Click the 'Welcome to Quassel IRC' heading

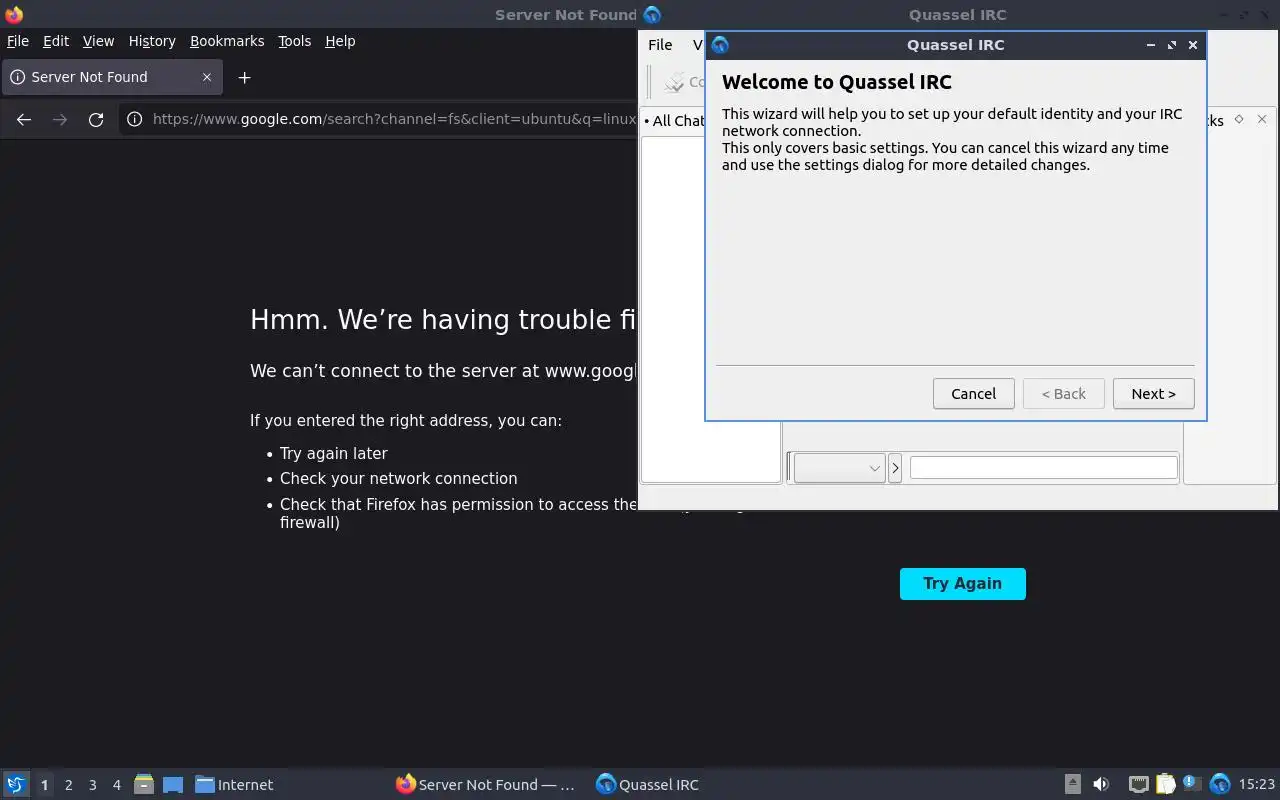tap(837, 82)
